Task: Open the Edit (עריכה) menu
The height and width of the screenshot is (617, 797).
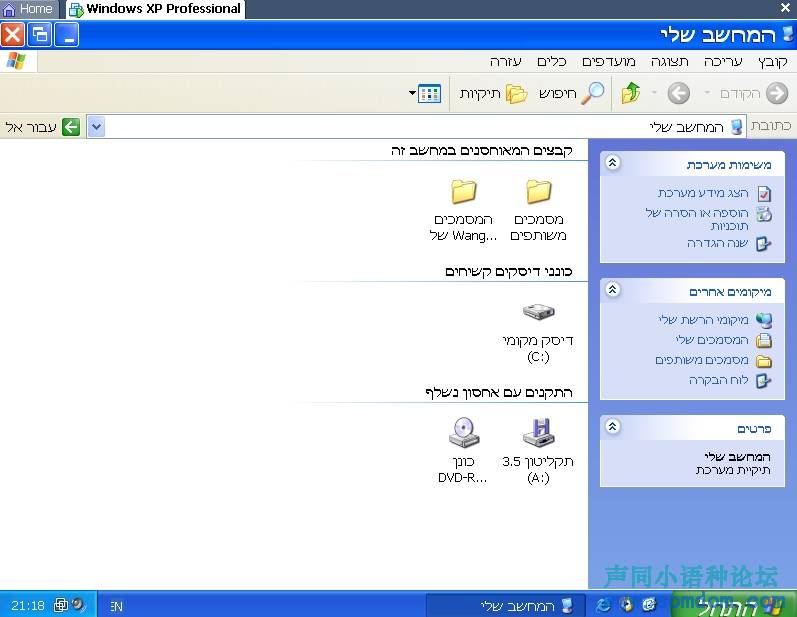Action: pos(723,62)
